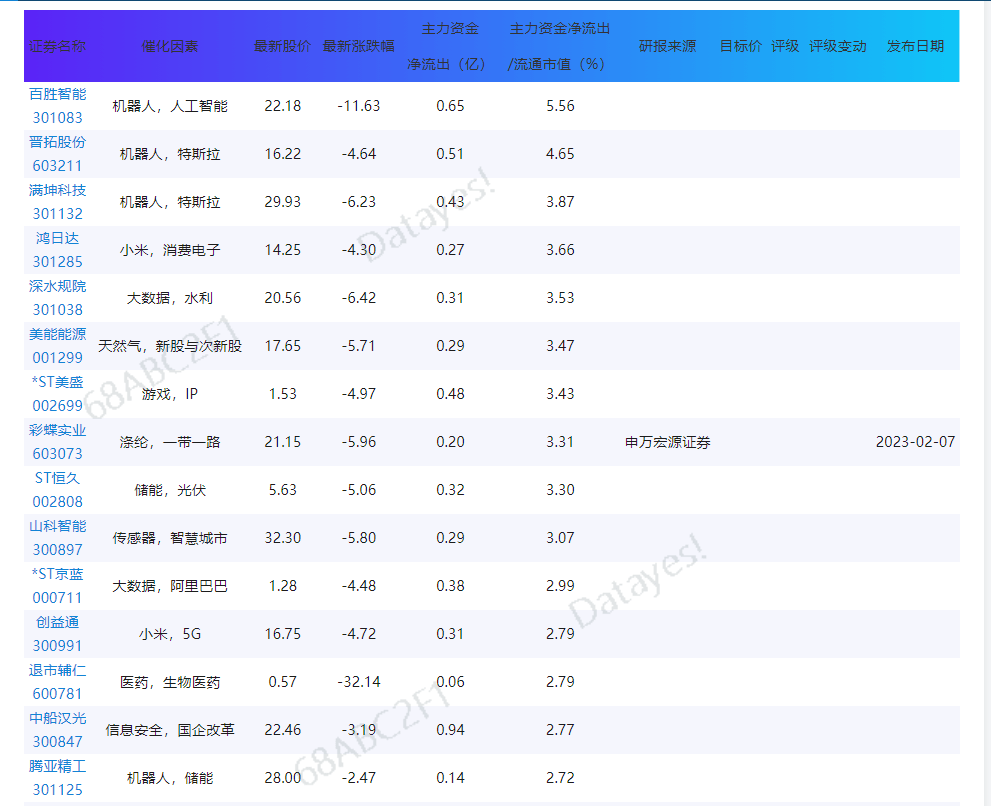Open the 晋拓股份 603211 stock link
This screenshot has height=806, width=991.
(58, 154)
